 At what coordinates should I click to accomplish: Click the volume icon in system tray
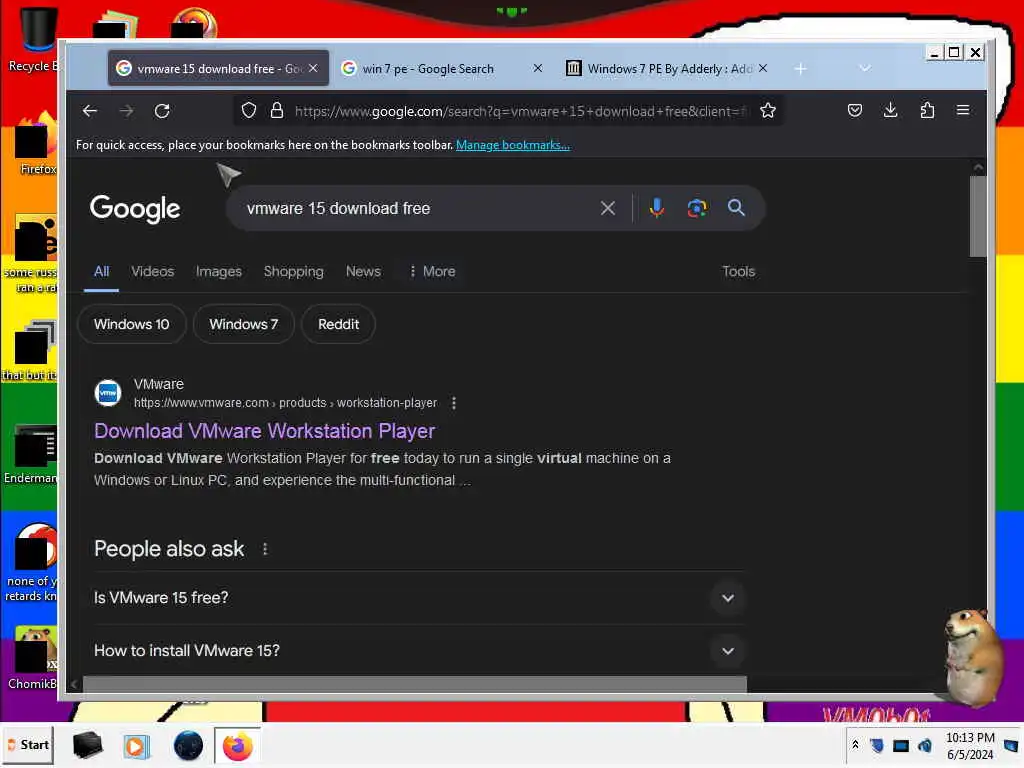[925, 745]
